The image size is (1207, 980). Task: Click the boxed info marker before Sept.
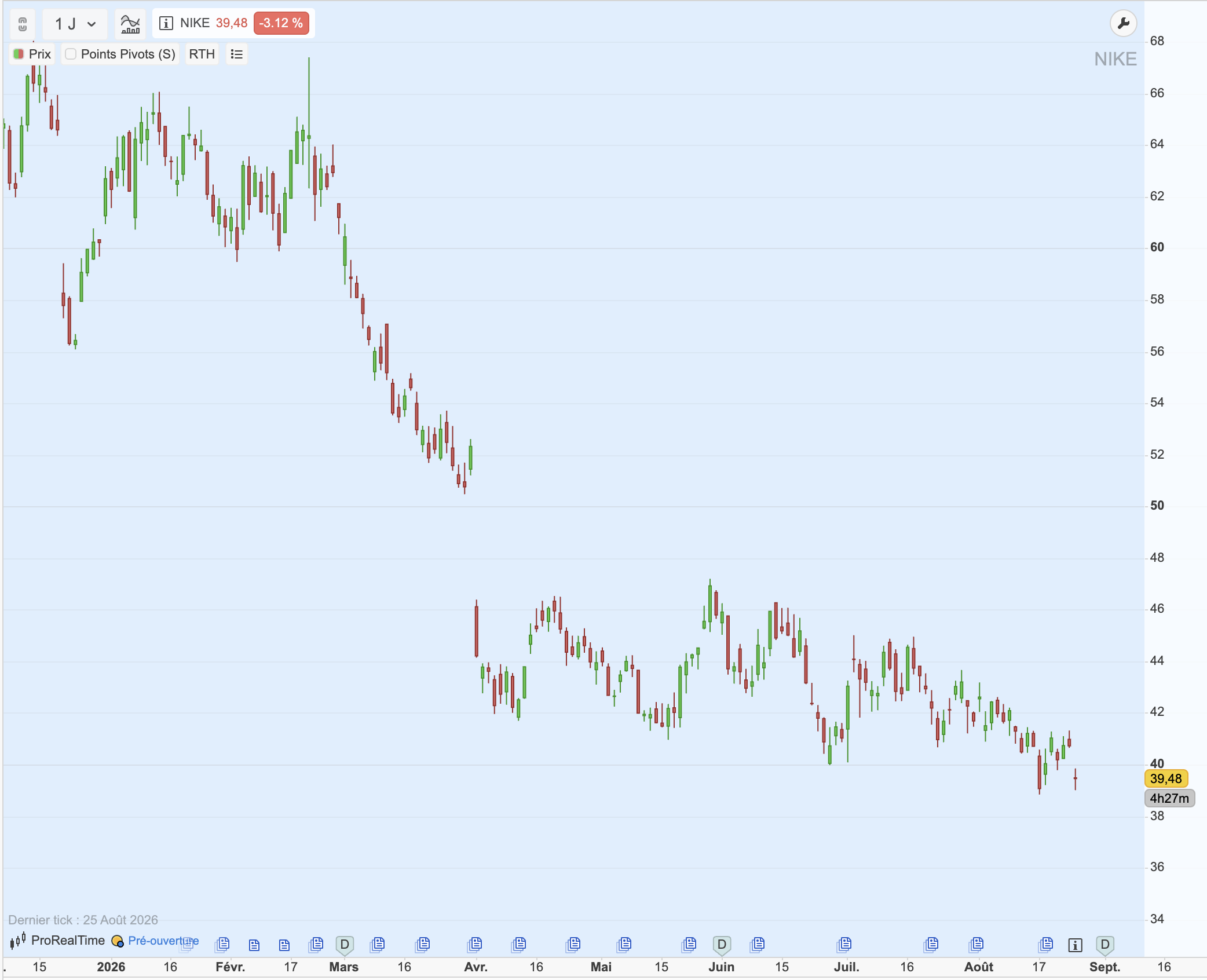point(1076,945)
